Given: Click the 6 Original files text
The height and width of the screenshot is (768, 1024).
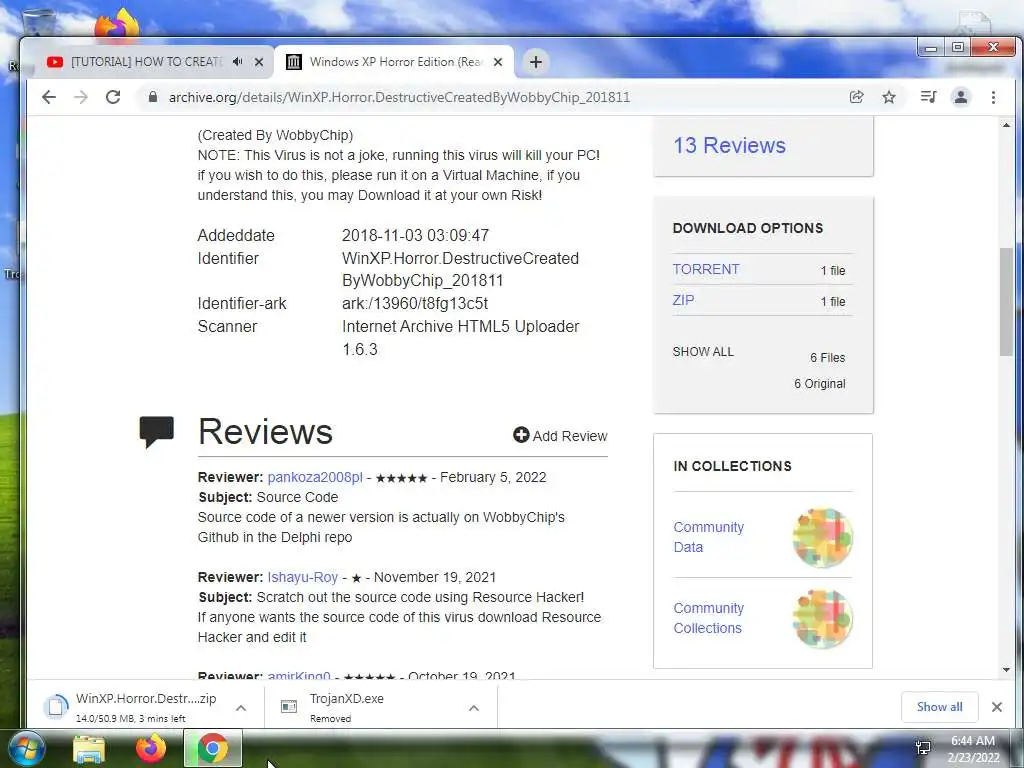Looking at the screenshot, I should [x=820, y=383].
